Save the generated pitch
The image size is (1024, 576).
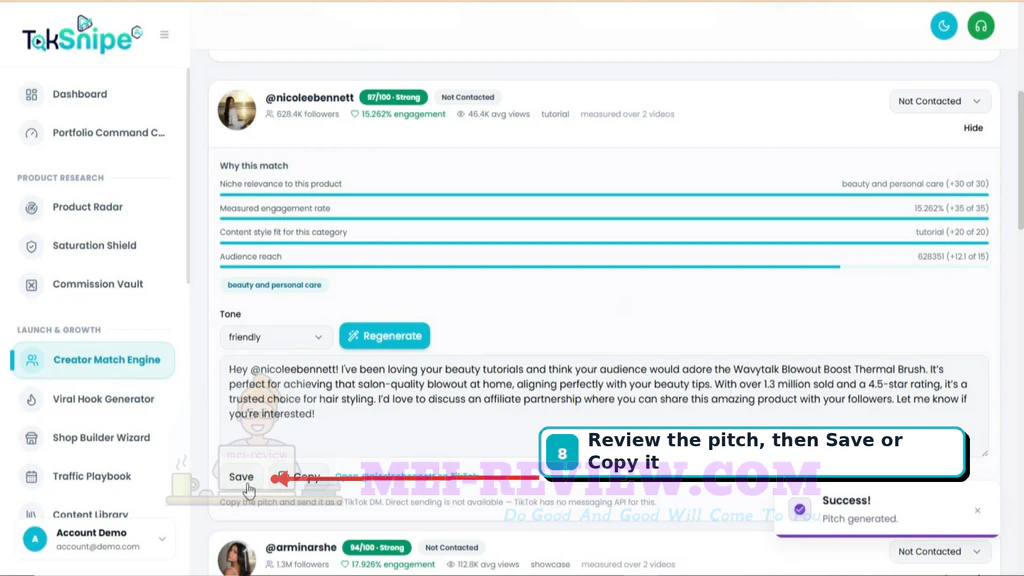[241, 477]
